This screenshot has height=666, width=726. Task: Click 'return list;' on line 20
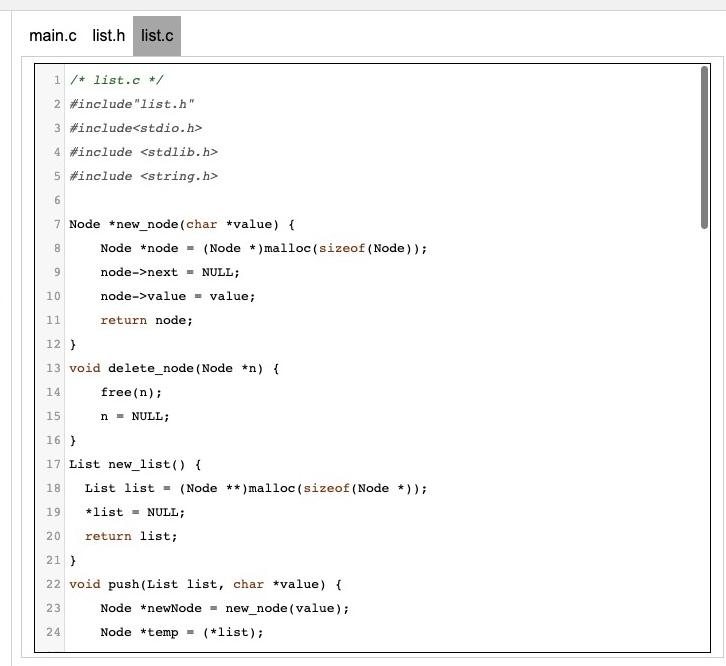pos(131,536)
